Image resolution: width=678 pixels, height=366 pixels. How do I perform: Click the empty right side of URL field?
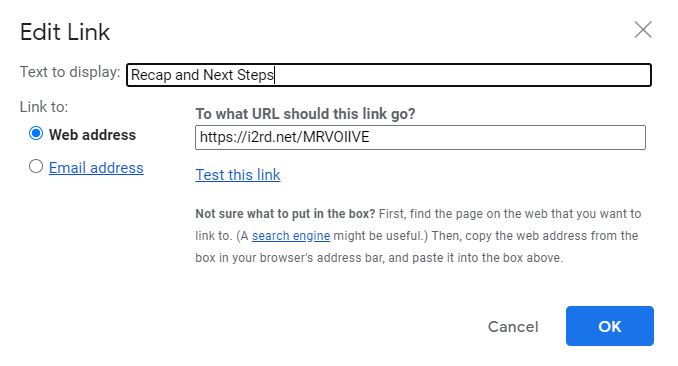coord(506,138)
